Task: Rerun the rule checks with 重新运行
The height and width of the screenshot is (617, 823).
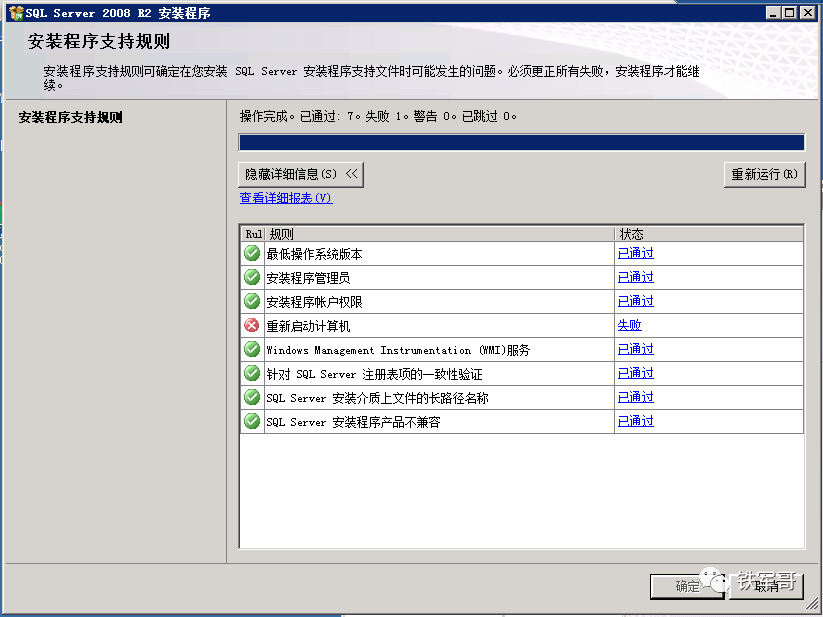Action: (764, 174)
